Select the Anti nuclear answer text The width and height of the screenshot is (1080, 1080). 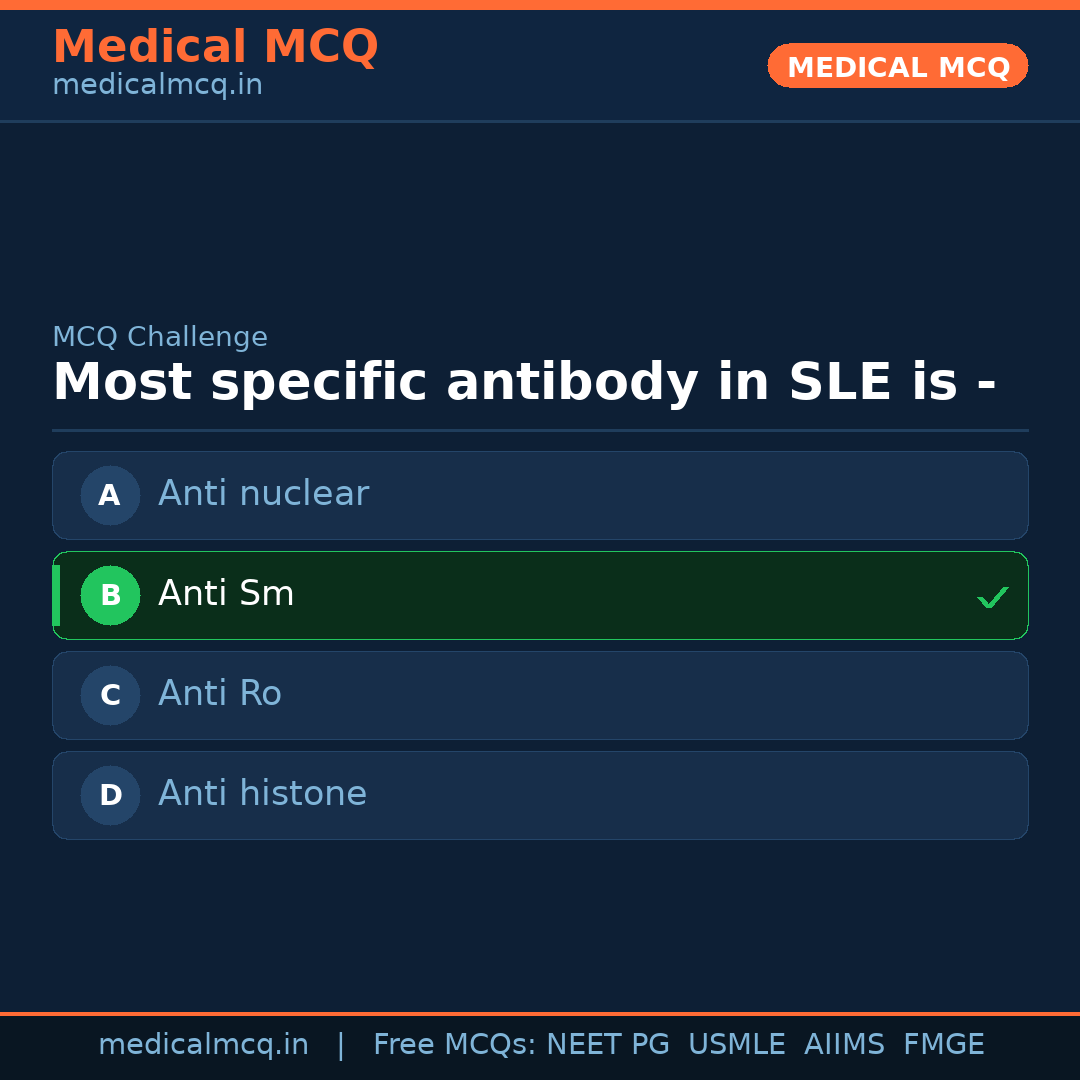tap(263, 494)
